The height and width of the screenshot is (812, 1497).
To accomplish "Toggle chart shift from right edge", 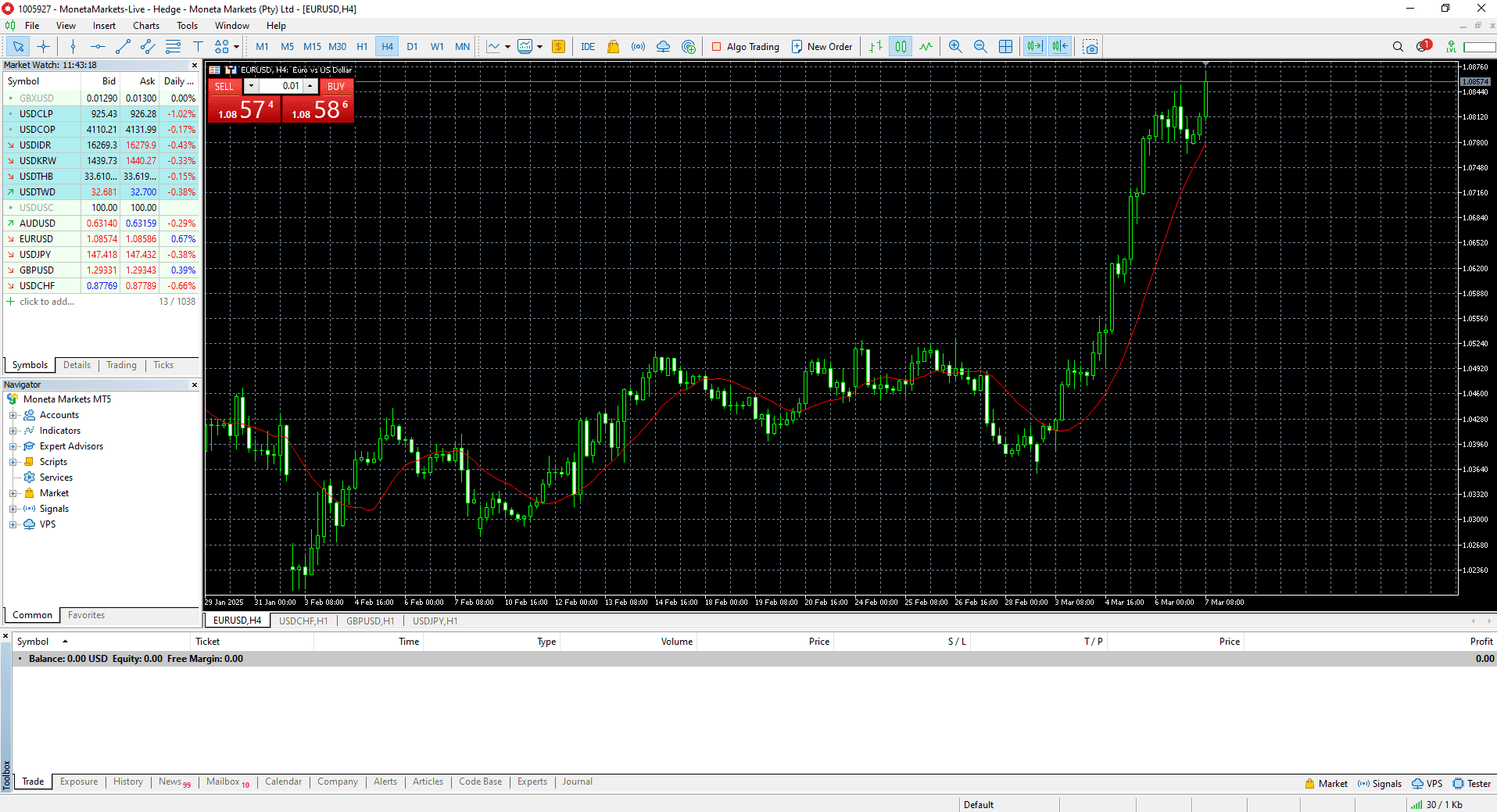I will 1060,46.
